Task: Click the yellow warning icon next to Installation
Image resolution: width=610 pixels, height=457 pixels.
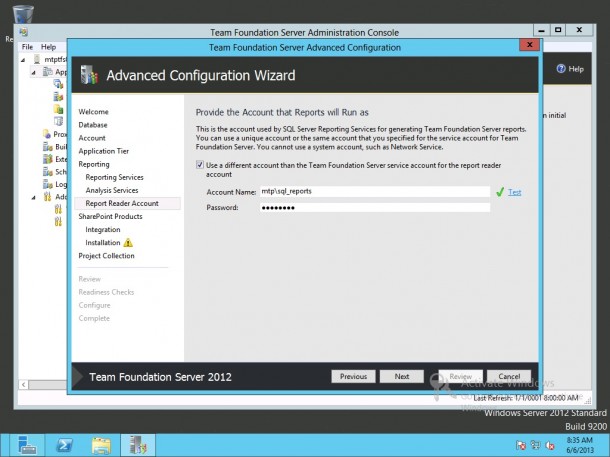Action: (128, 243)
